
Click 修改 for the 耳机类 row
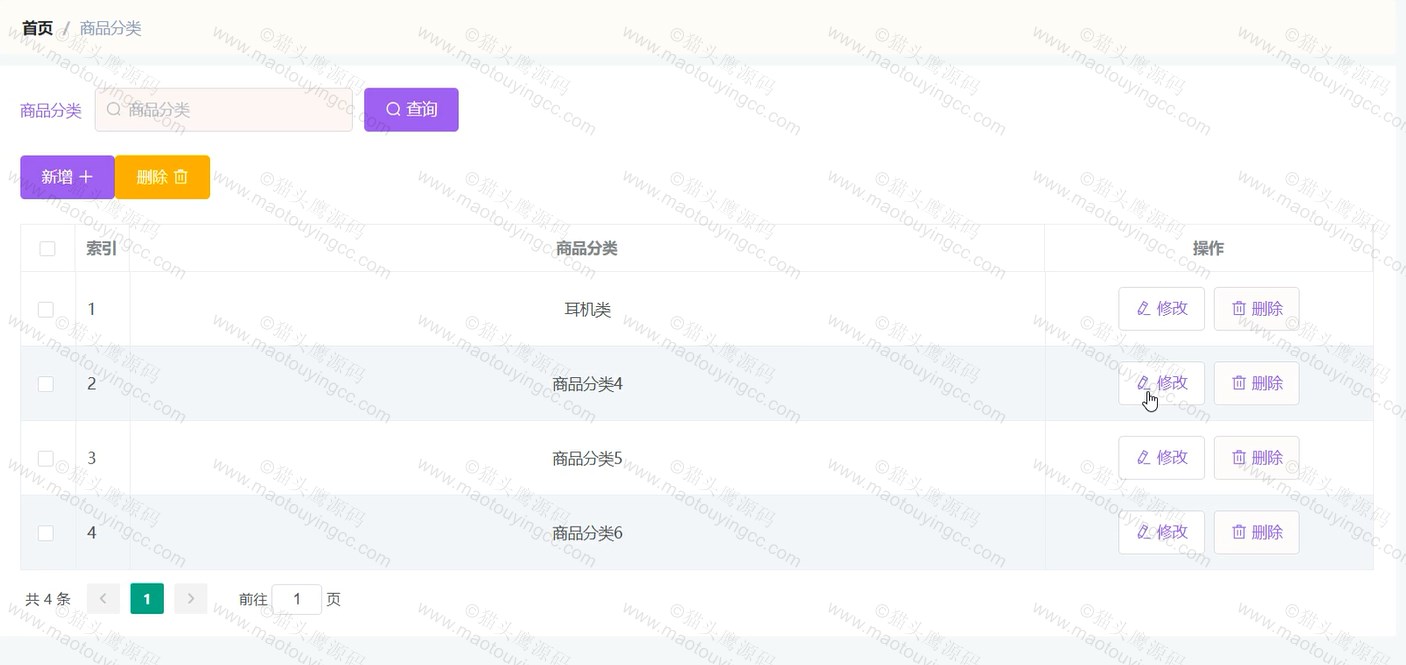click(x=1161, y=309)
